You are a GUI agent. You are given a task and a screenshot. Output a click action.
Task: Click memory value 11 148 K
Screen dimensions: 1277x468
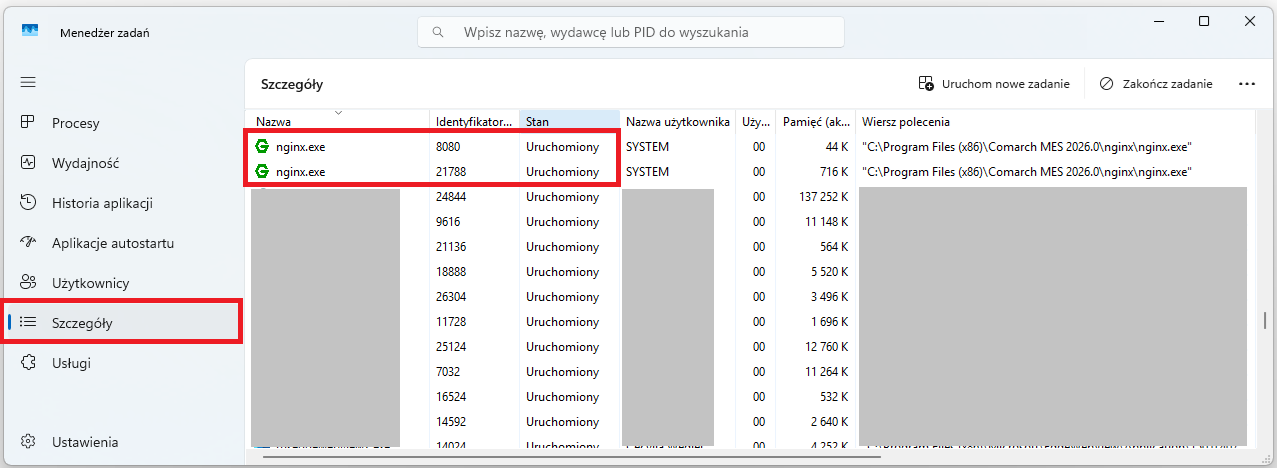pyautogui.click(x=826, y=222)
